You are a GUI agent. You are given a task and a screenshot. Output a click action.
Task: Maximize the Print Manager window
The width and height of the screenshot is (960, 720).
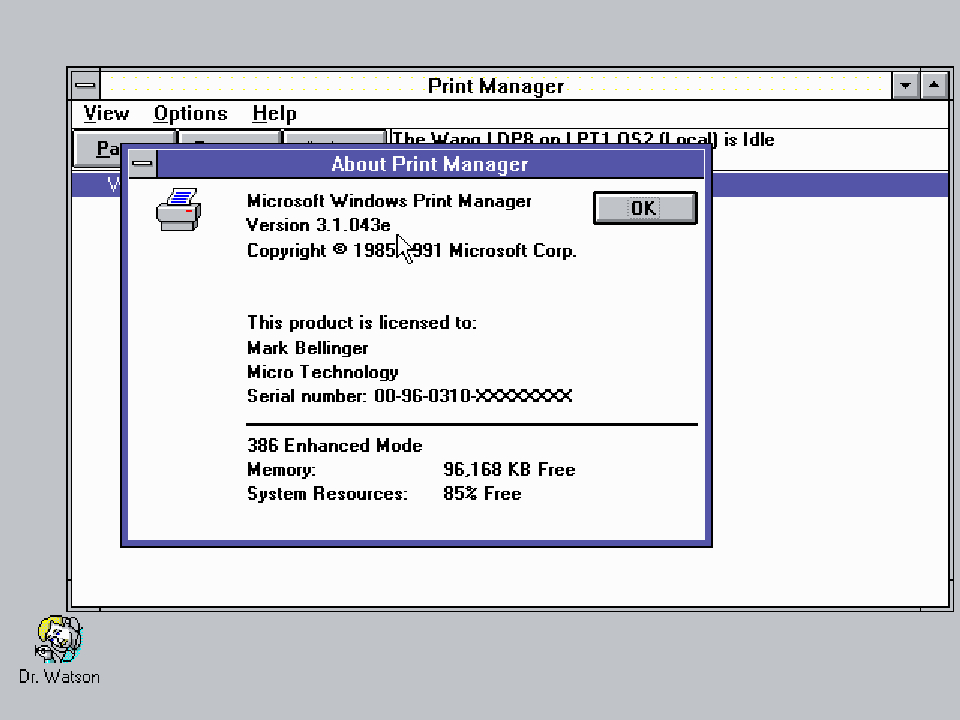click(x=934, y=86)
